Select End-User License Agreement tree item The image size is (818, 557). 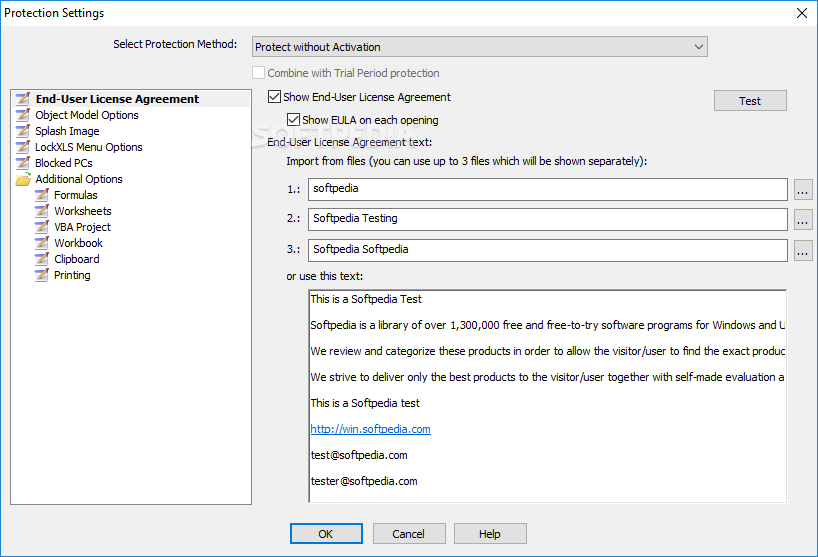[x=117, y=99]
